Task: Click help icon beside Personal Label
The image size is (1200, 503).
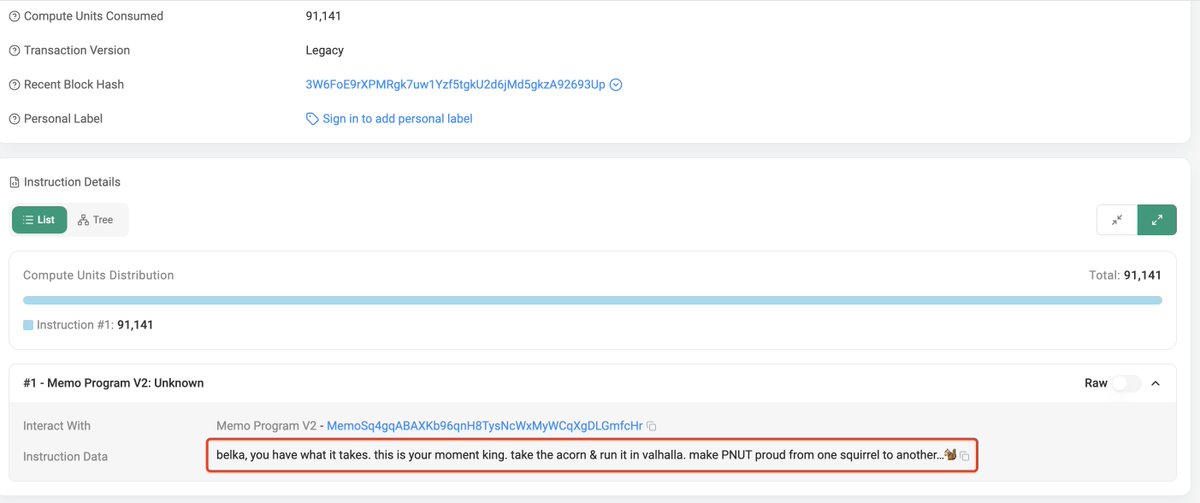Action: tap(15, 119)
